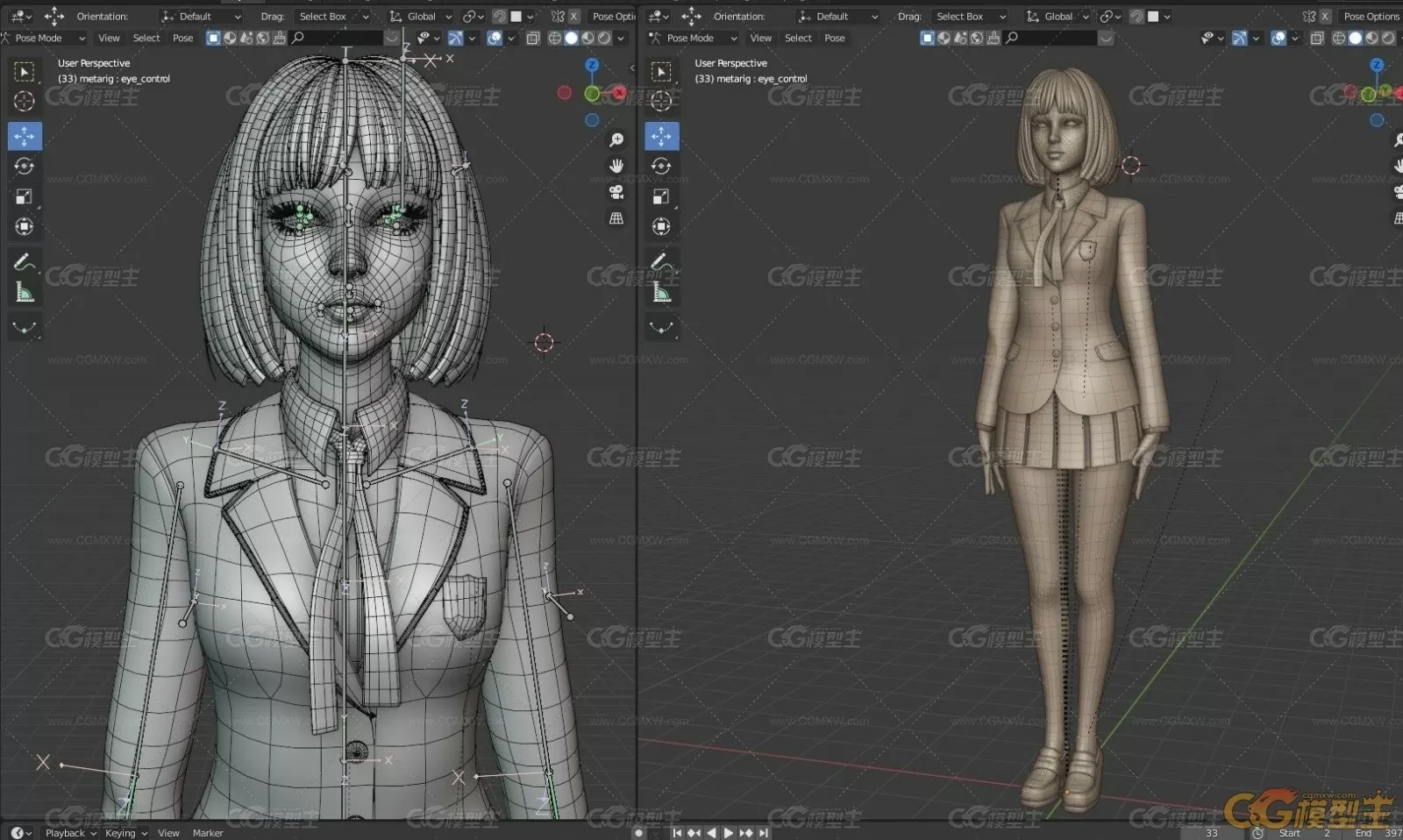Enable wireframe shading in left viewport
This screenshot has height=840, width=1403.
click(555, 39)
